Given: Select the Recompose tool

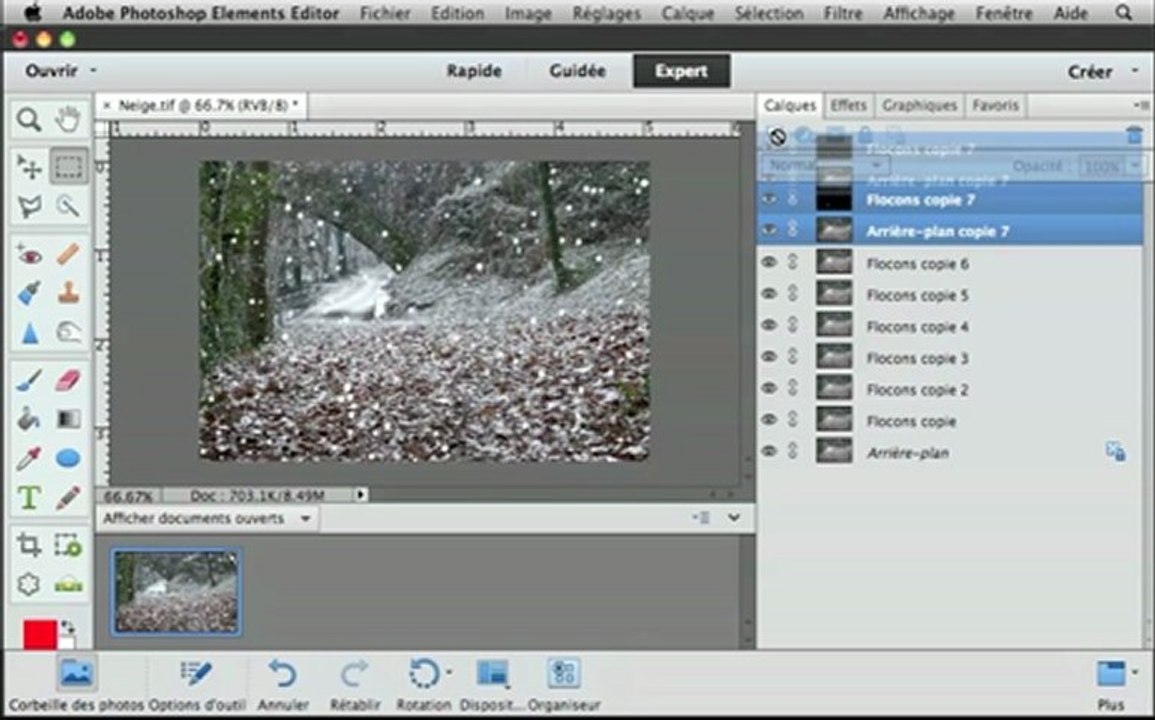Looking at the screenshot, I should click(x=68, y=545).
